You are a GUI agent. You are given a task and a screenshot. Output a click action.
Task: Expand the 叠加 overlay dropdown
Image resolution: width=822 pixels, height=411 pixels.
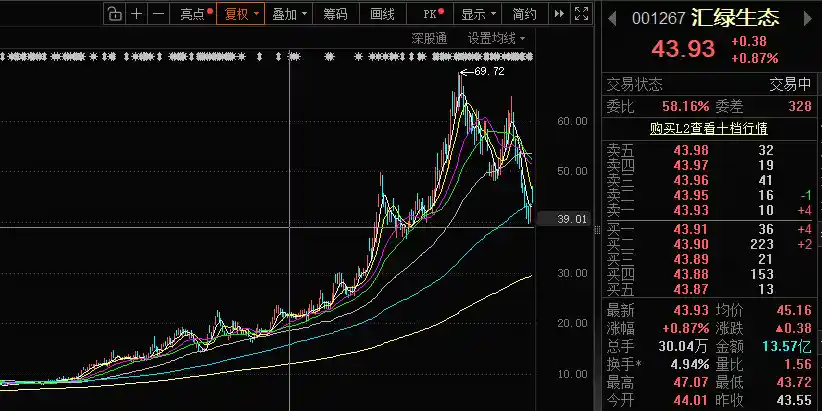pyautogui.click(x=289, y=14)
